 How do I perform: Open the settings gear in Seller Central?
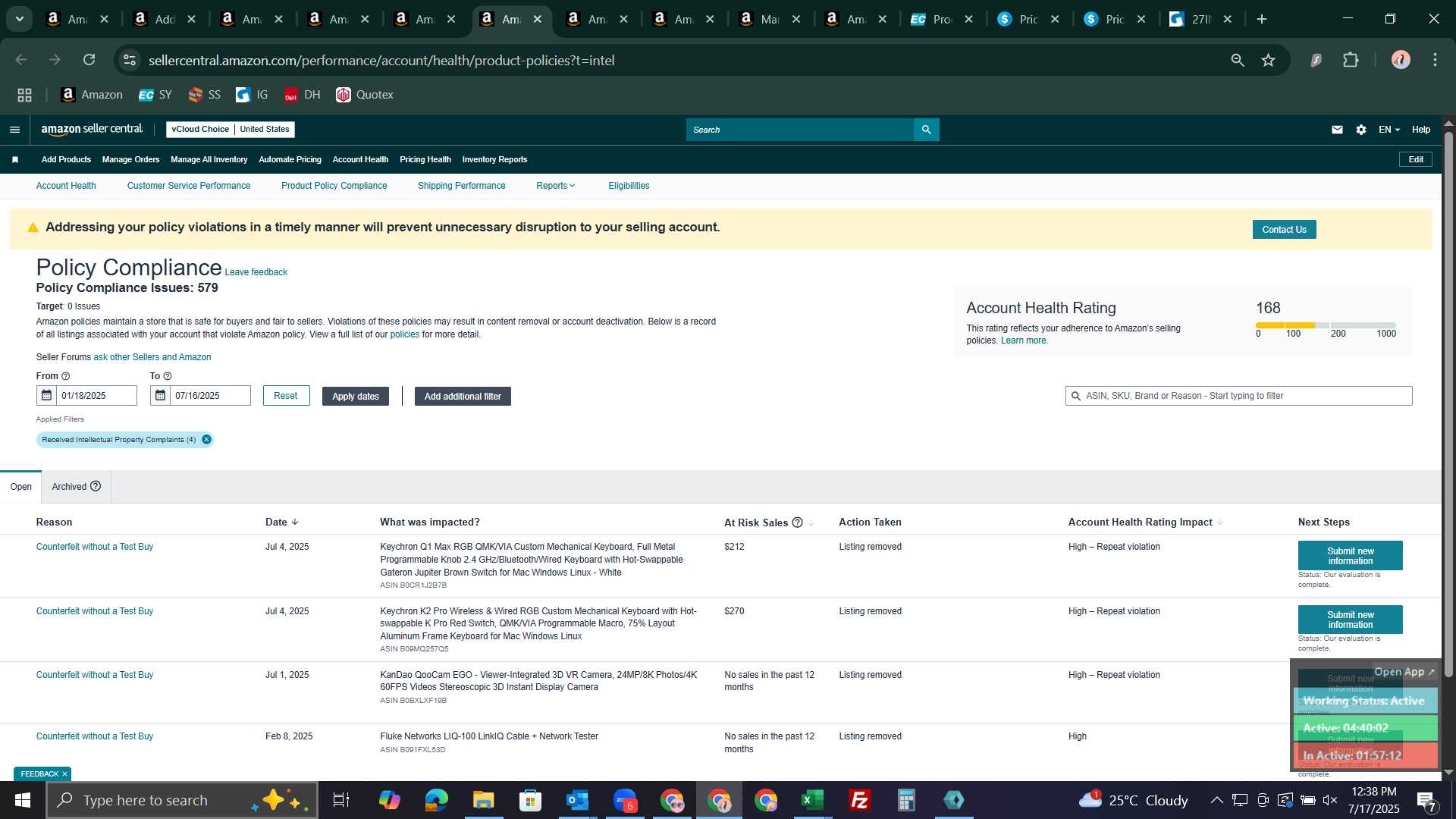(1361, 130)
